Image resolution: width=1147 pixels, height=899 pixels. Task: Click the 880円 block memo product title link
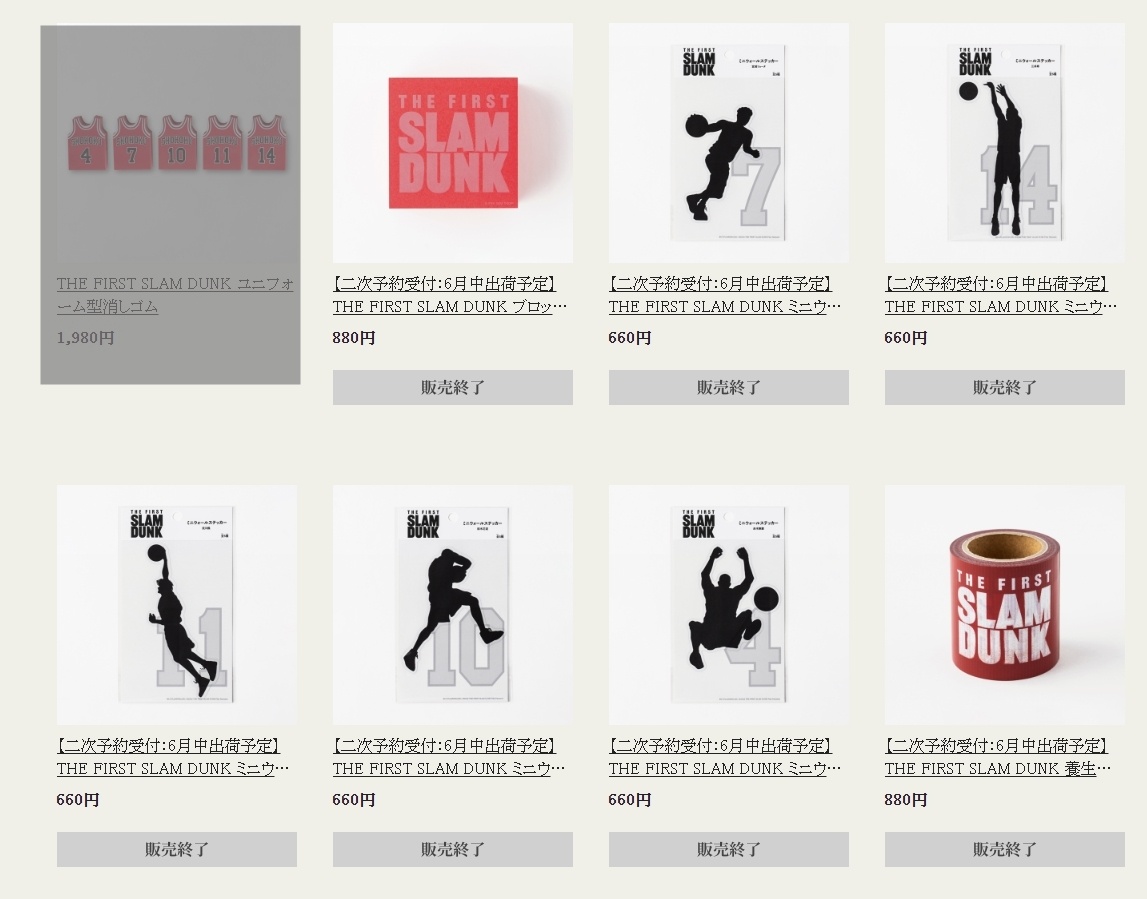pyautogui.click(x=450, y=295)
